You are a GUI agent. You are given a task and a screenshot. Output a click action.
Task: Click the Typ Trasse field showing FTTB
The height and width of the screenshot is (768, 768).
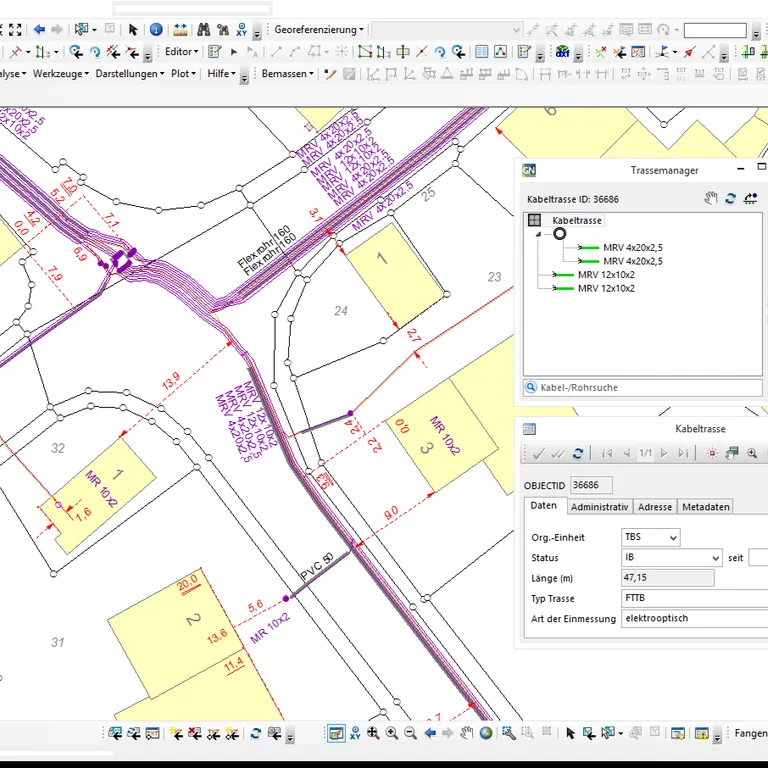[x=695, y=598]
